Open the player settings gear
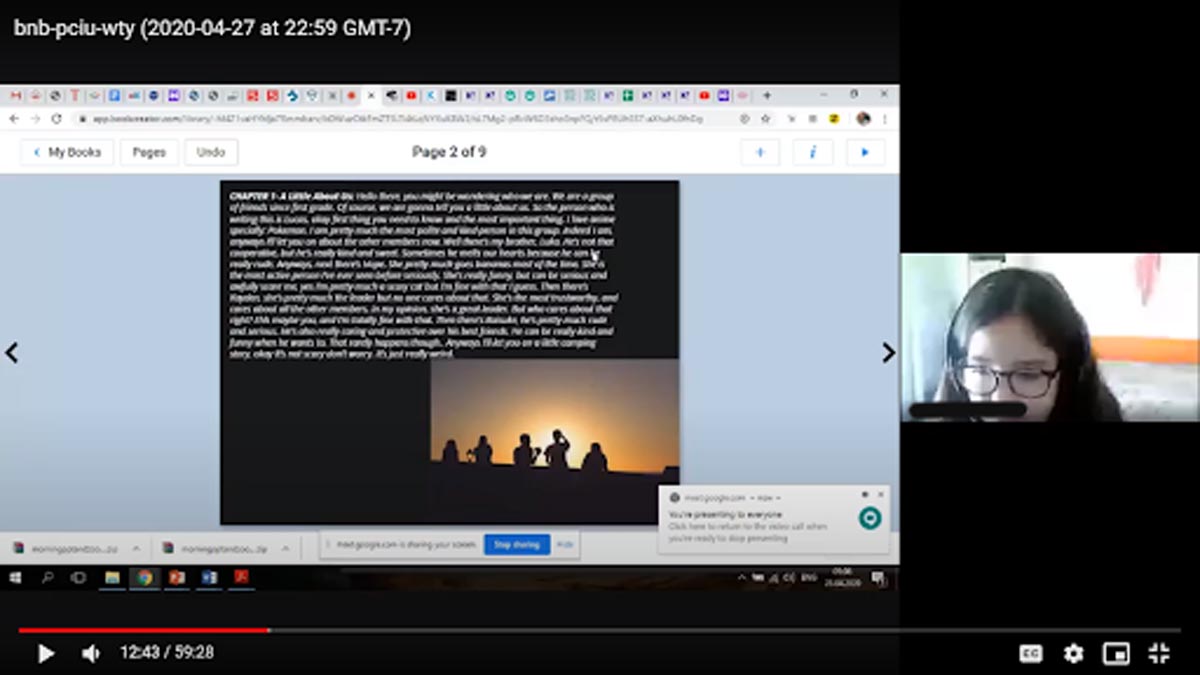The image size is (1200, 675). (x=1073, y=653)
